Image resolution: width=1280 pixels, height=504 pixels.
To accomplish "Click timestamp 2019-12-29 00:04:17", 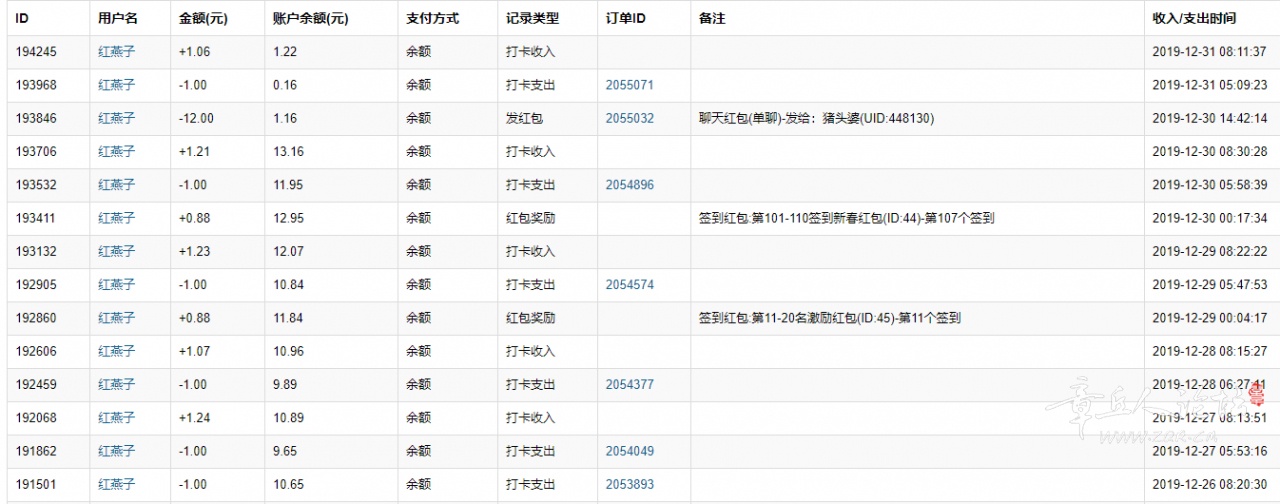I will point(1210,318).
